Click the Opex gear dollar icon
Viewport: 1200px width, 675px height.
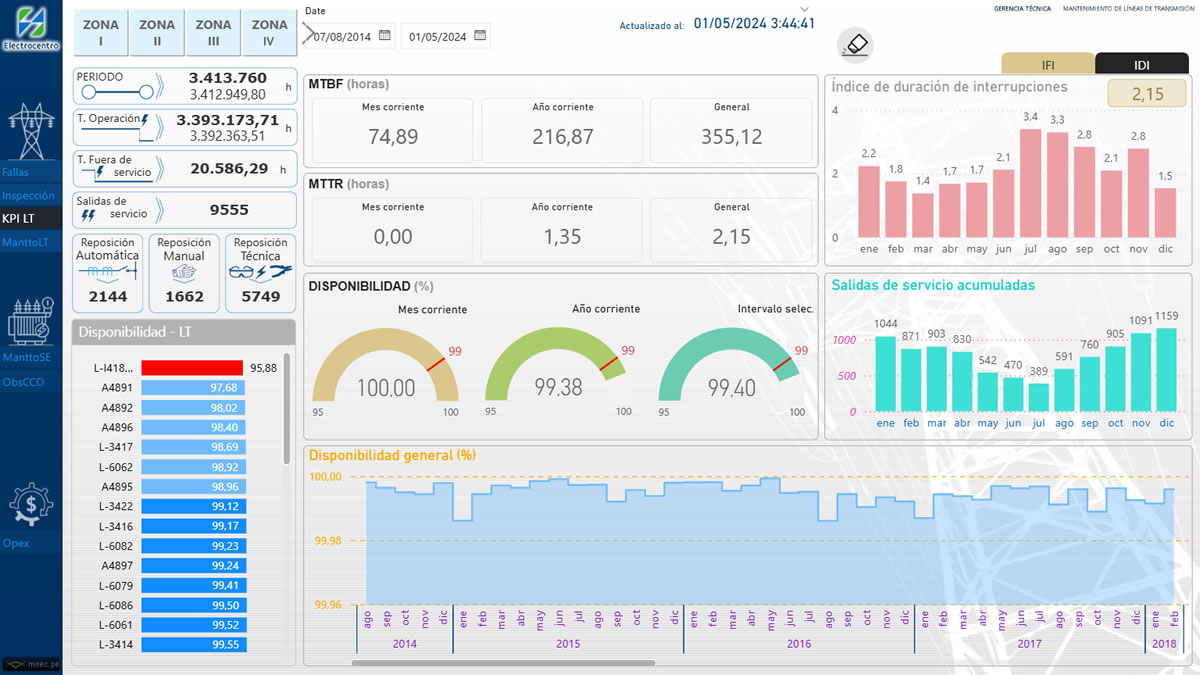point(31,505)
